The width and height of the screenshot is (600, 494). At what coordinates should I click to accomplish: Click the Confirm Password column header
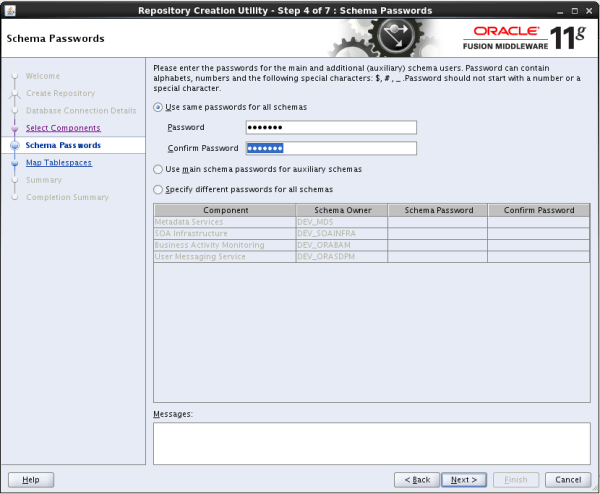pyautogui.click(x=539, y=211)
